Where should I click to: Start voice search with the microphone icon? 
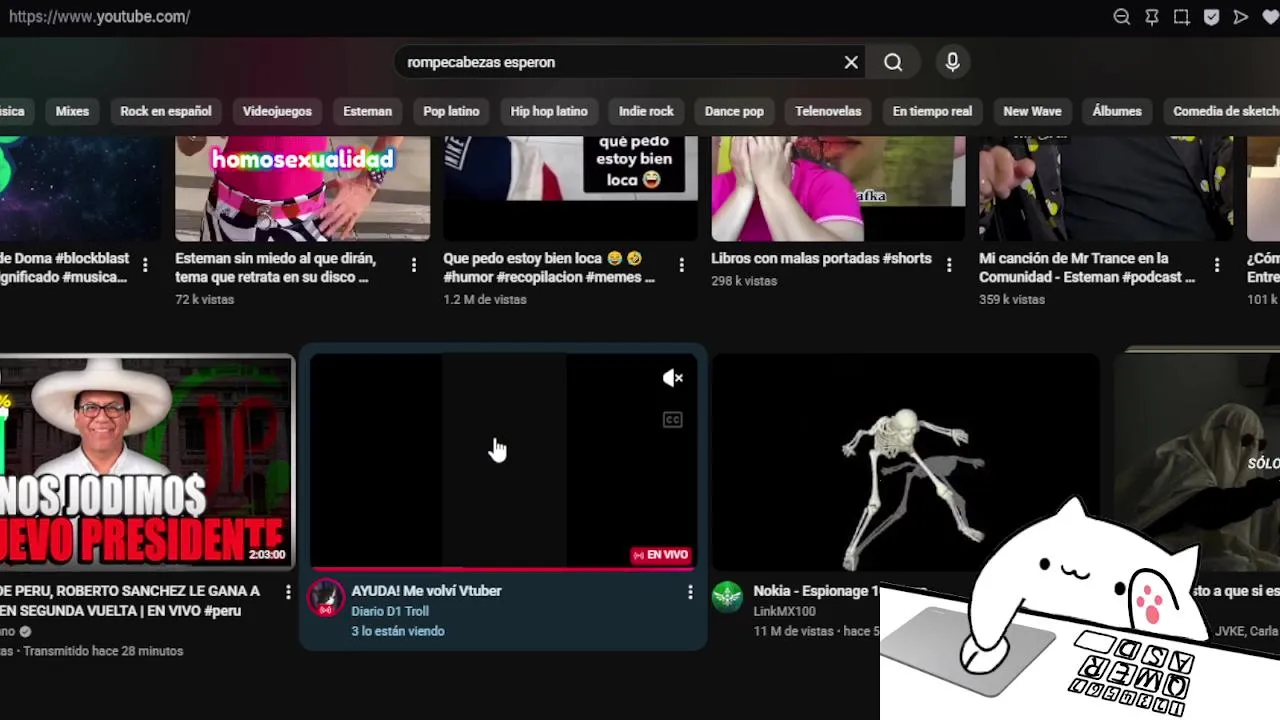(x=952, y=62)
